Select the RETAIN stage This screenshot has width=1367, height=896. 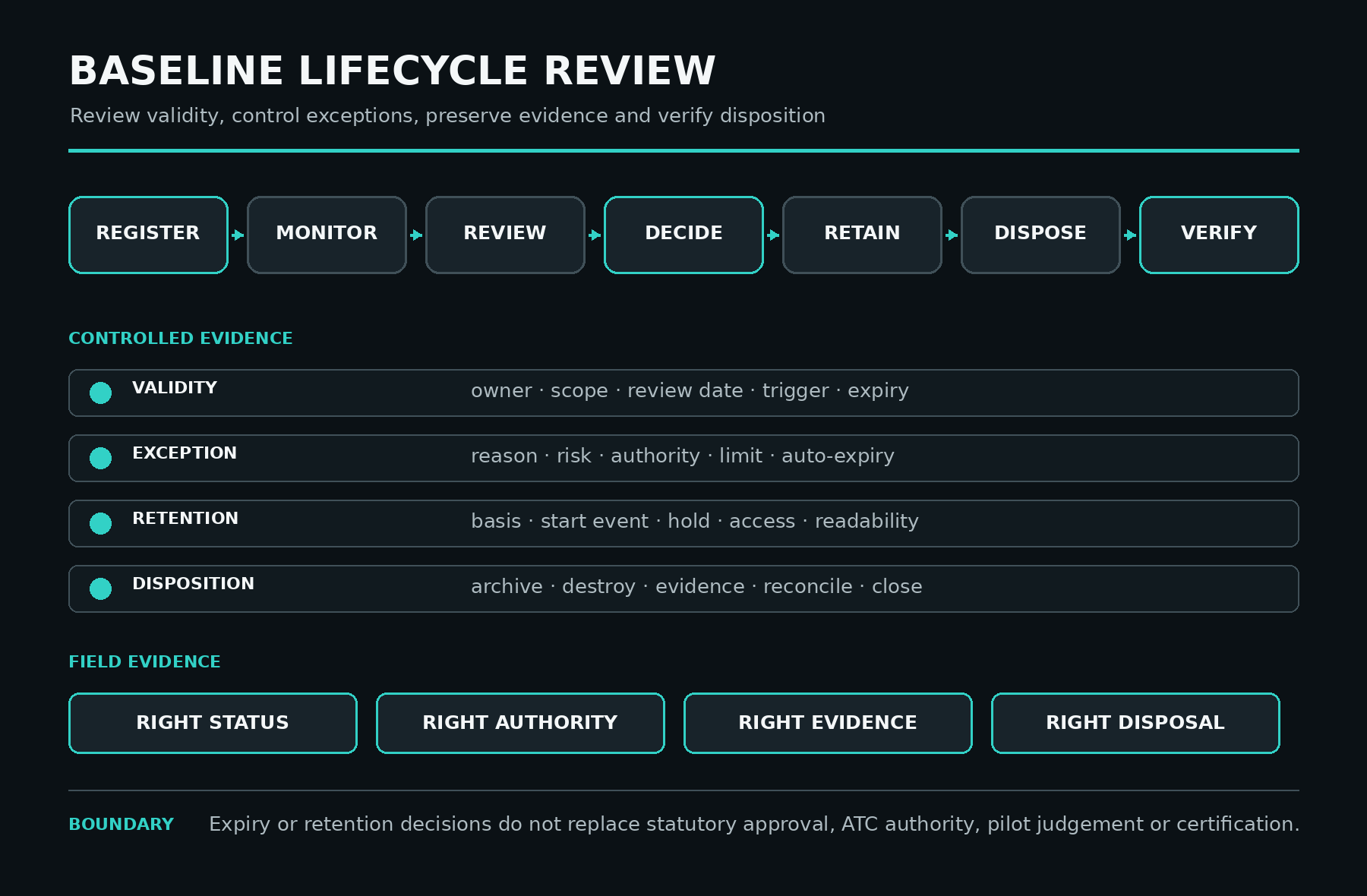[x=862, y=235]
